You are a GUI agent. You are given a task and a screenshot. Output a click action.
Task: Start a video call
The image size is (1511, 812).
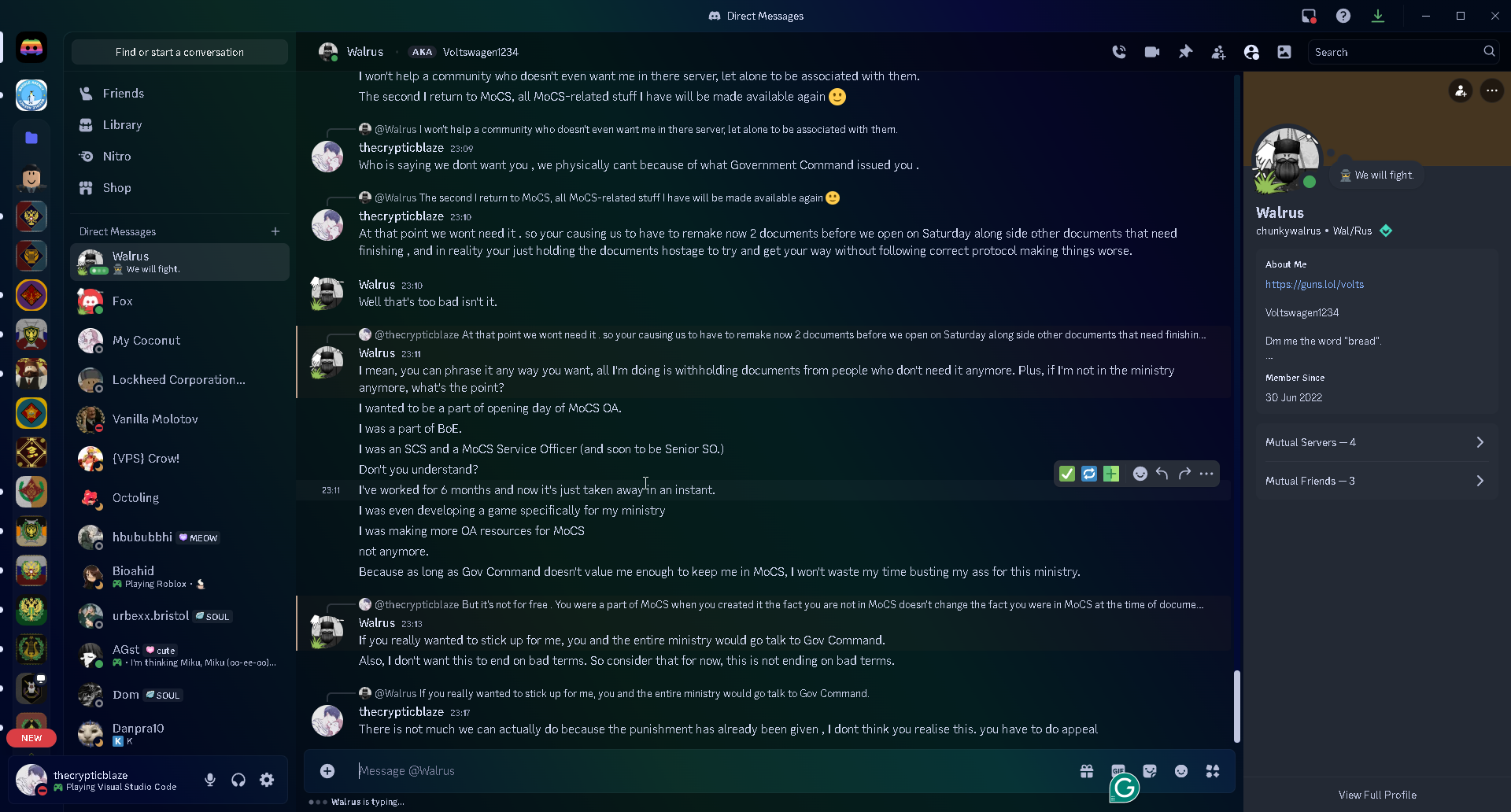coord(1152,52)
